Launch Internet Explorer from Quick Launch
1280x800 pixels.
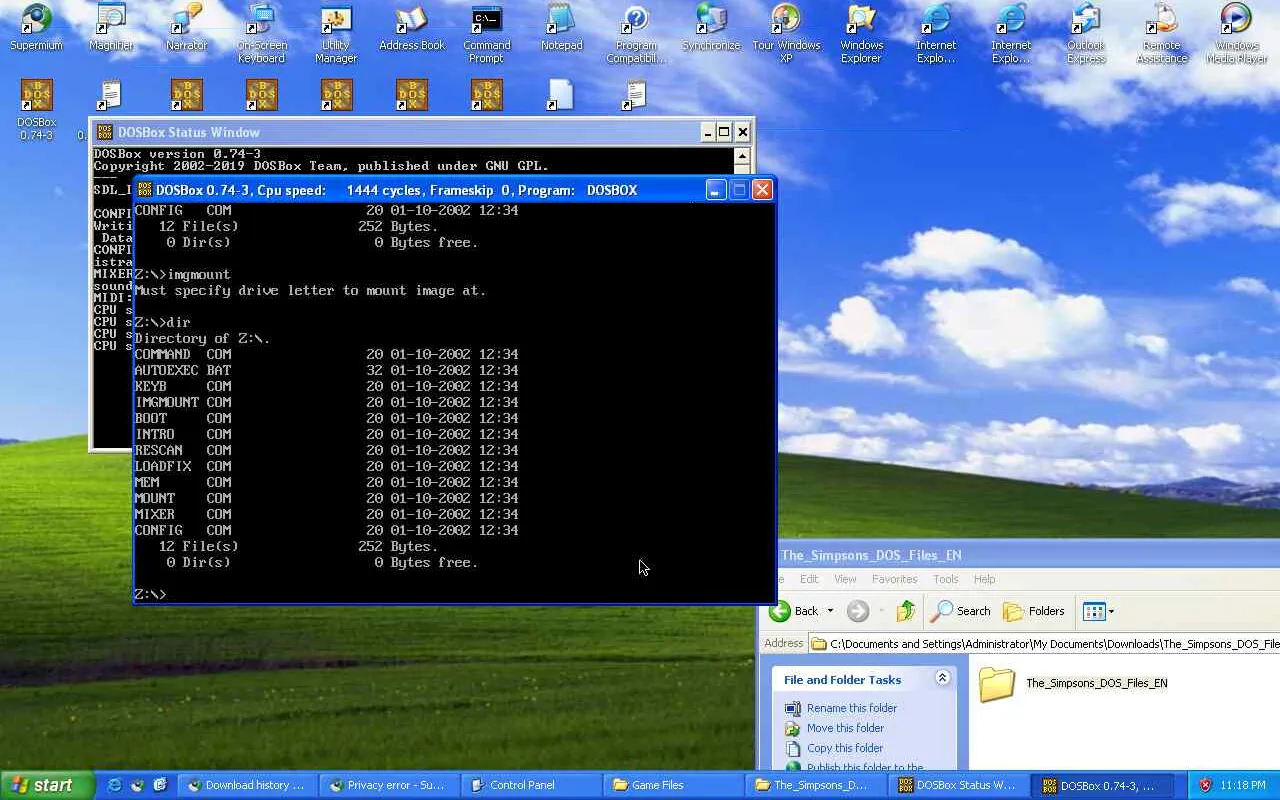coord(114,785)
